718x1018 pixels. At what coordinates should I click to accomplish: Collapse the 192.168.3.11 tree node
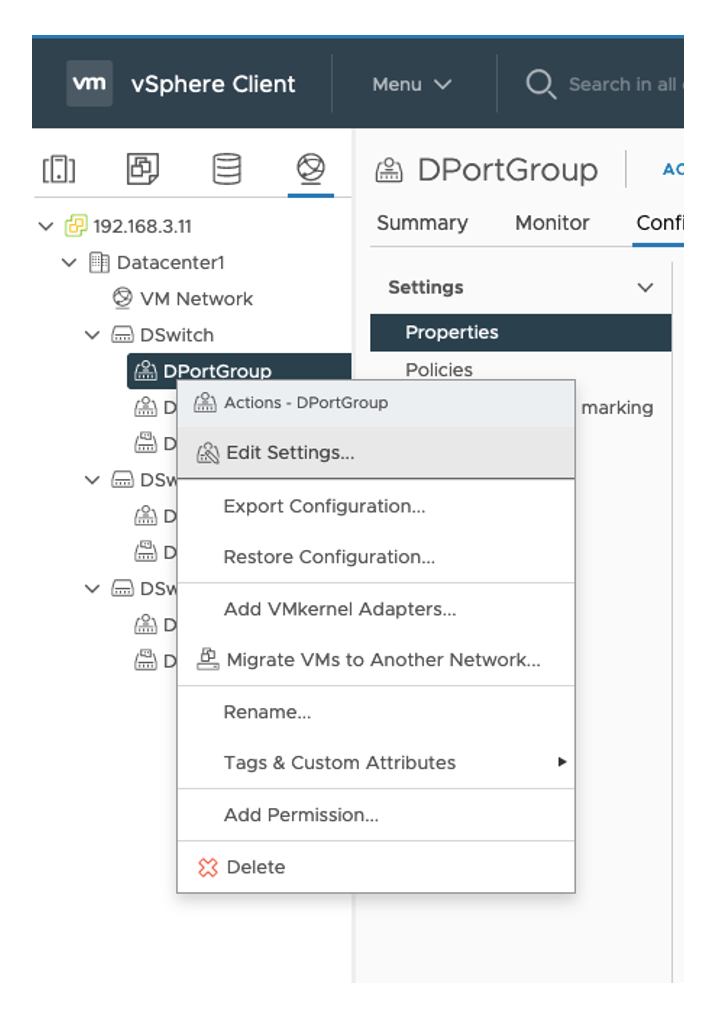(x=45, y=226)
